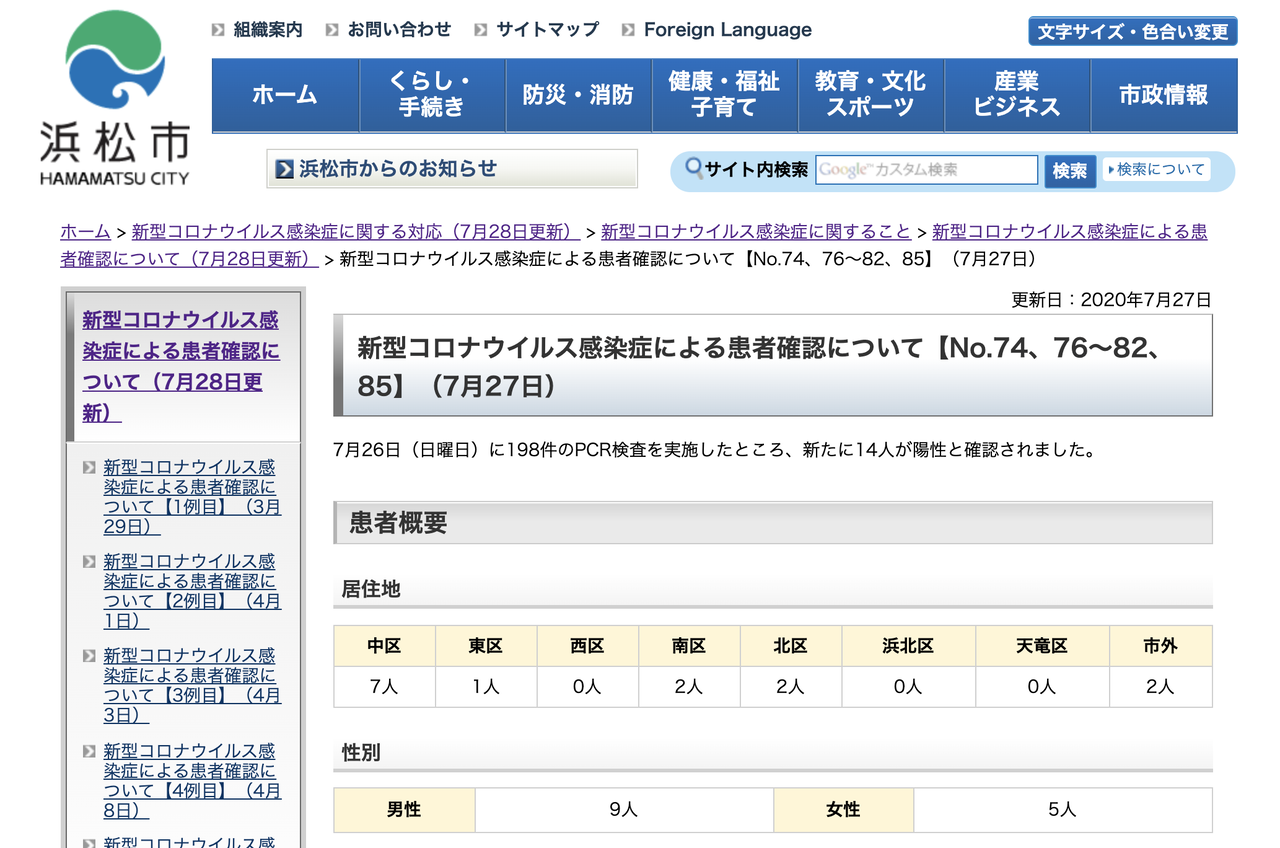The image size is (1280, 848).
Task: Click the page title heading with No.74、76〜82、85
Action: (773, 366)
